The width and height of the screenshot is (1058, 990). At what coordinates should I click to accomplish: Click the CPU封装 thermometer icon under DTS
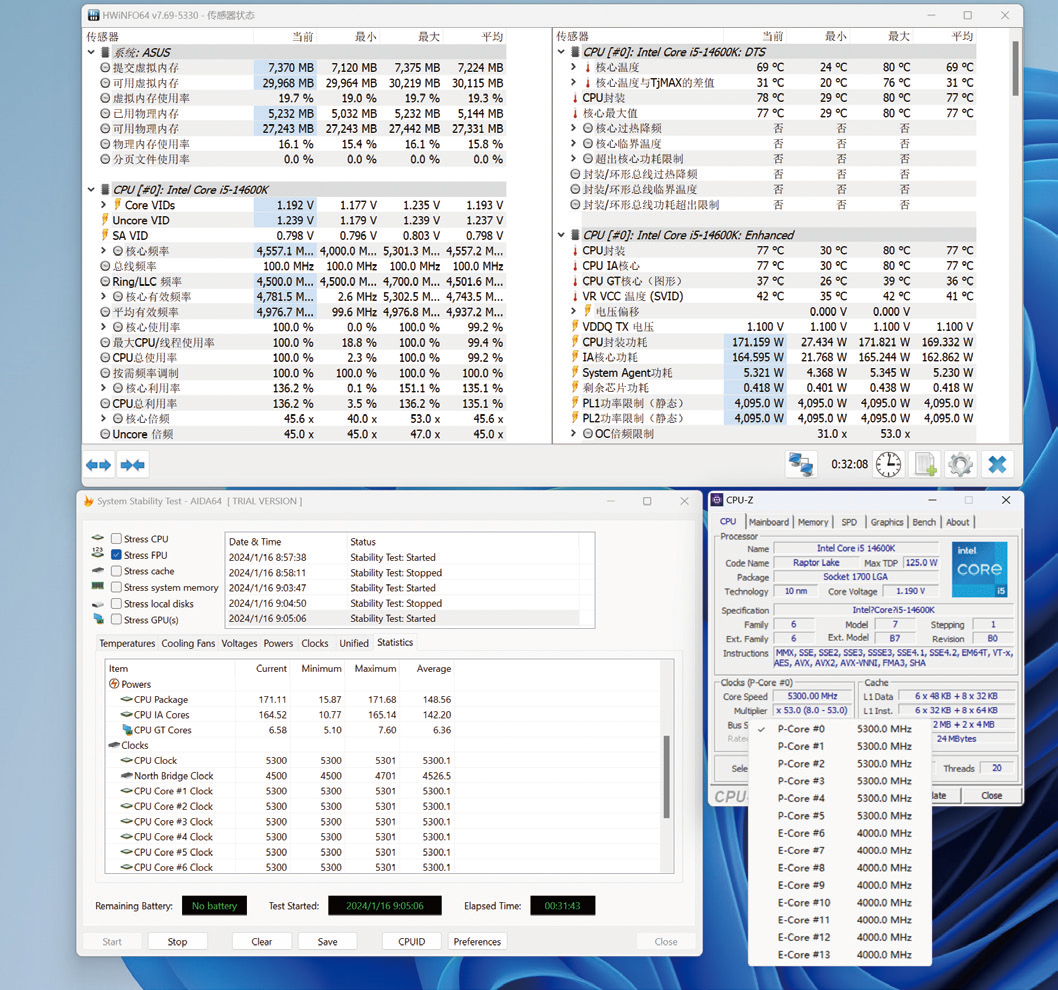pos(575,98)
